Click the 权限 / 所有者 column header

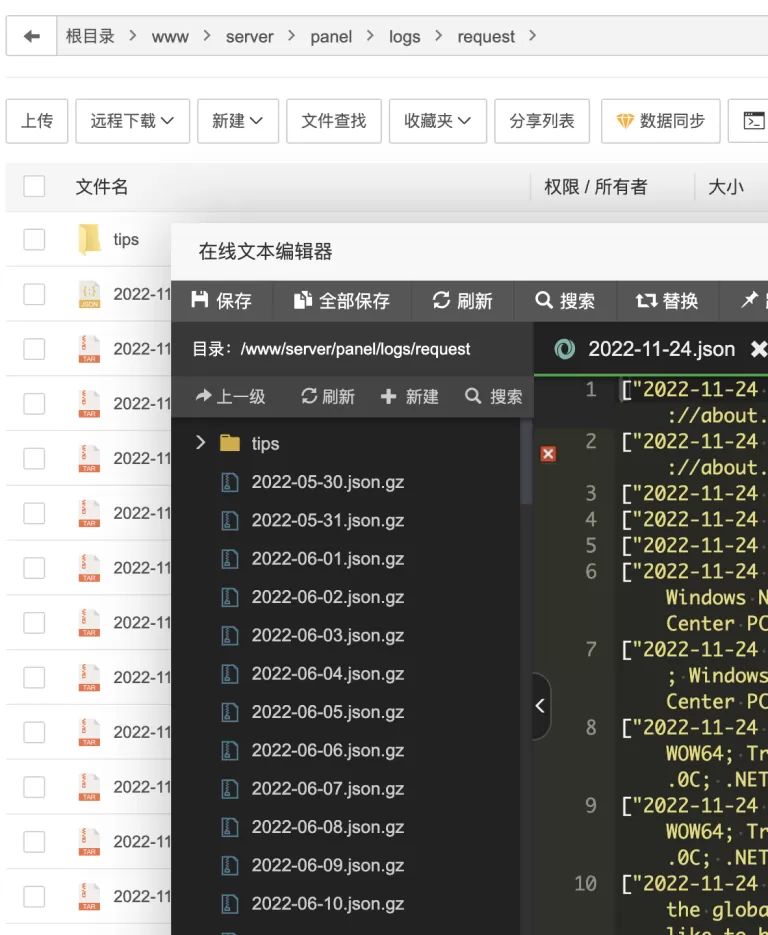click(x=595, y=187)
